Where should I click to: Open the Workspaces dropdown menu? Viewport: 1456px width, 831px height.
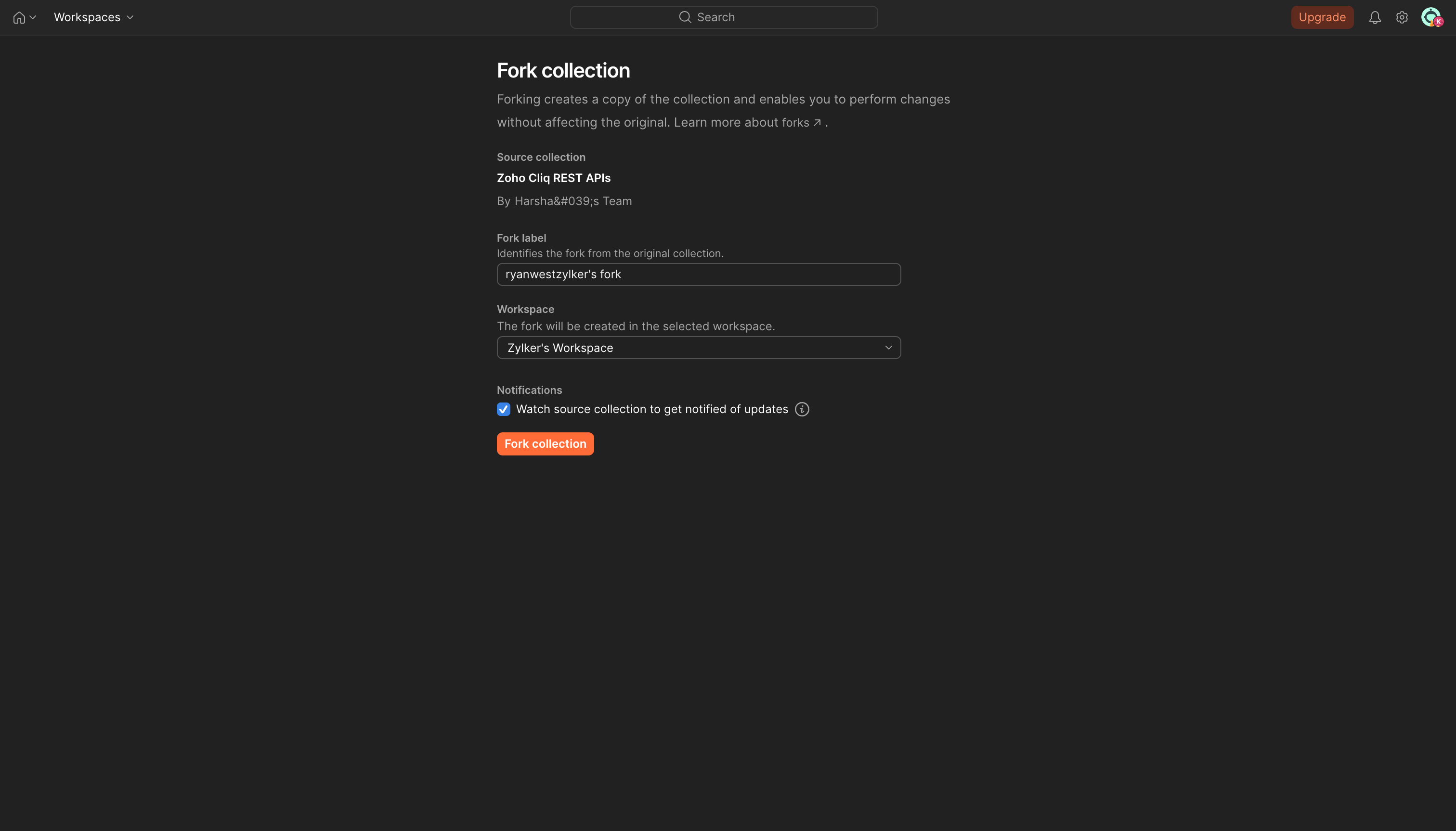point(93,17)
